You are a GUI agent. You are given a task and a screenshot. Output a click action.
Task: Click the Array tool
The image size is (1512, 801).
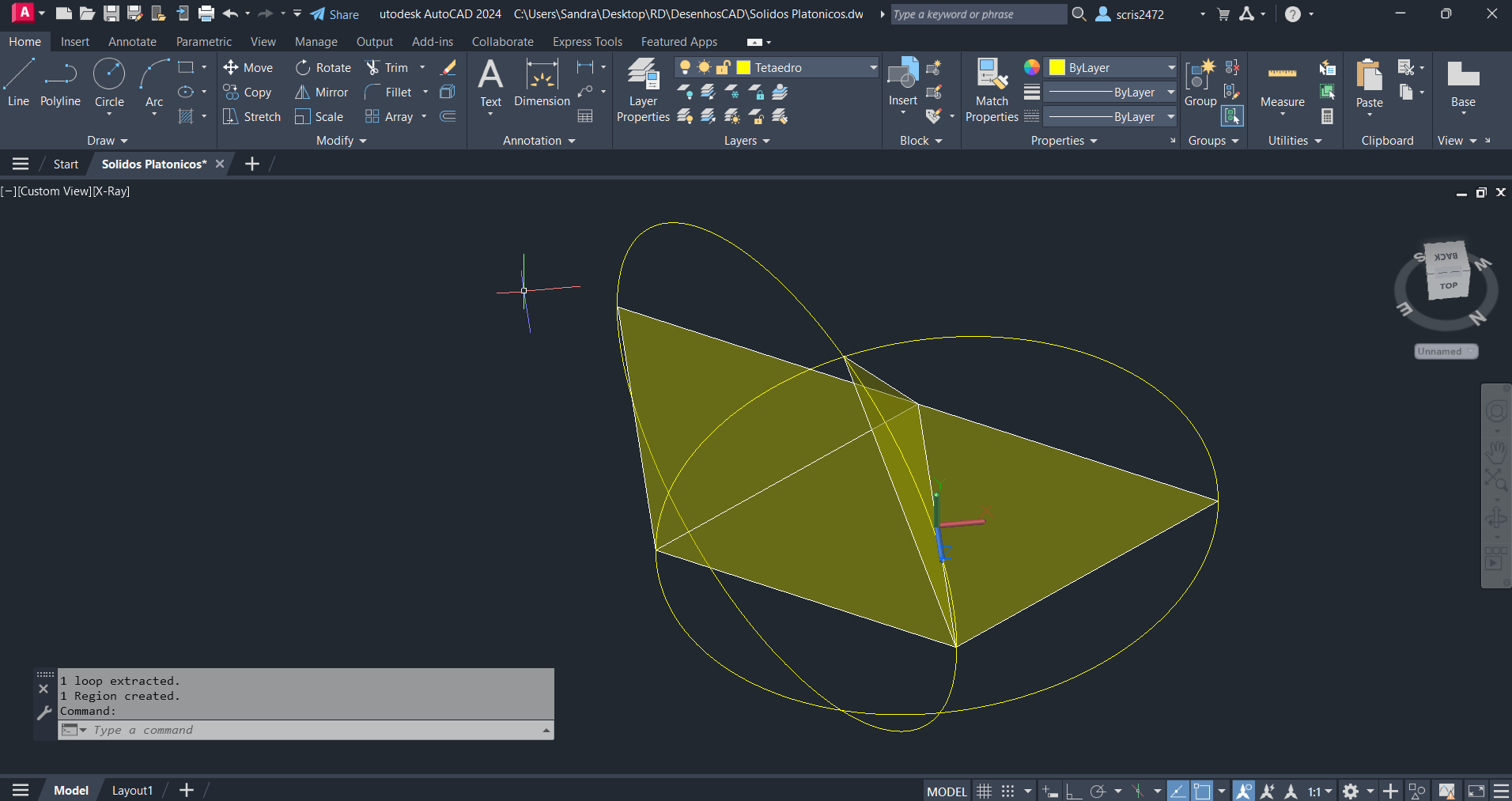pos(389,117)
